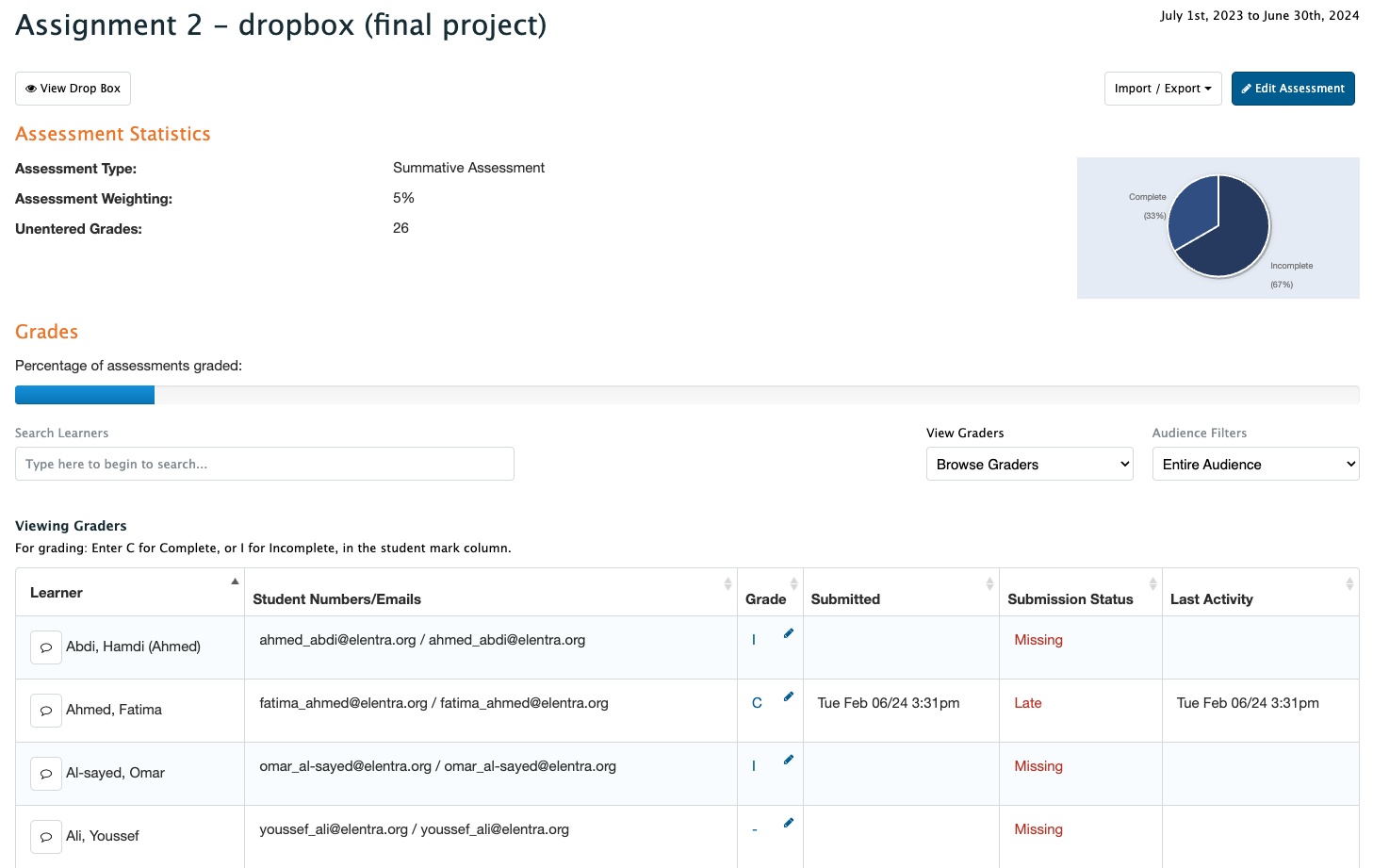Image resolution: width=1373 pixels, height=868 pixels.
Task: Open comment bubble for Ahmed, Fatima
Action: click(46, 711)
